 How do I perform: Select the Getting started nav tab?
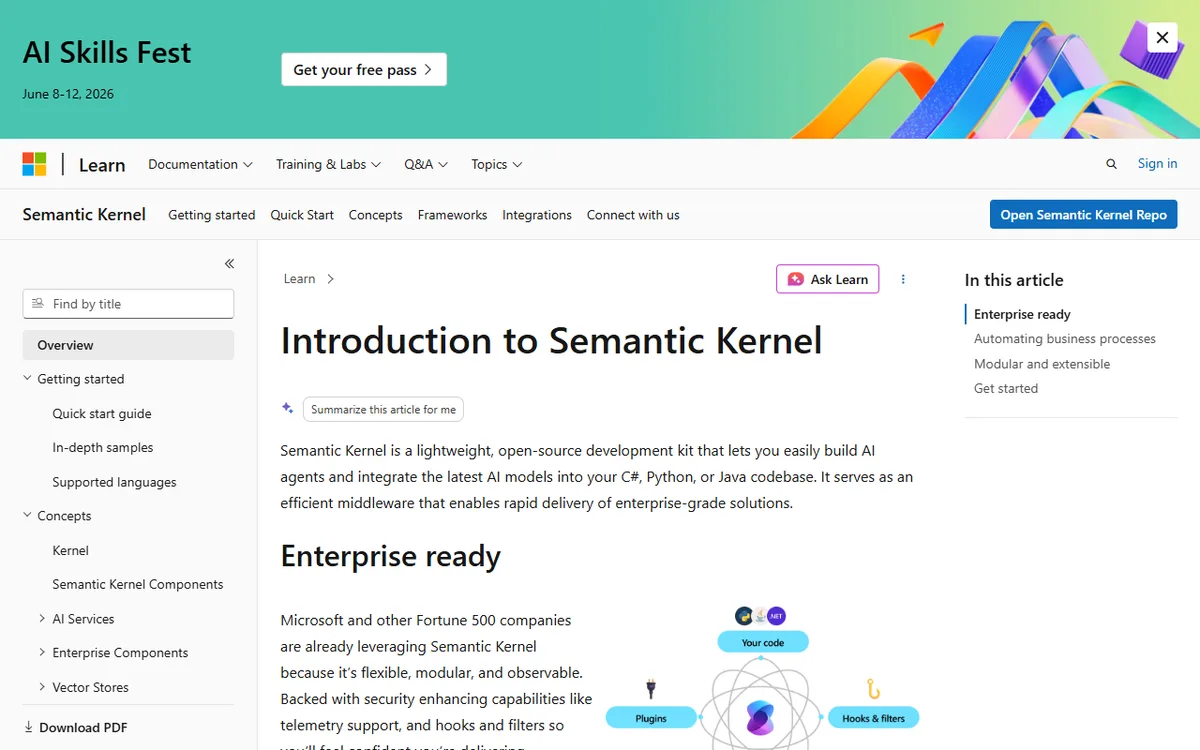pos(211,215)
